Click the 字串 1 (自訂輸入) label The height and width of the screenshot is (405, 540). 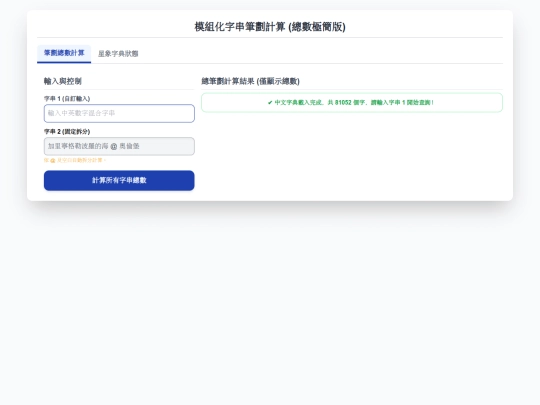pos(67,98)
